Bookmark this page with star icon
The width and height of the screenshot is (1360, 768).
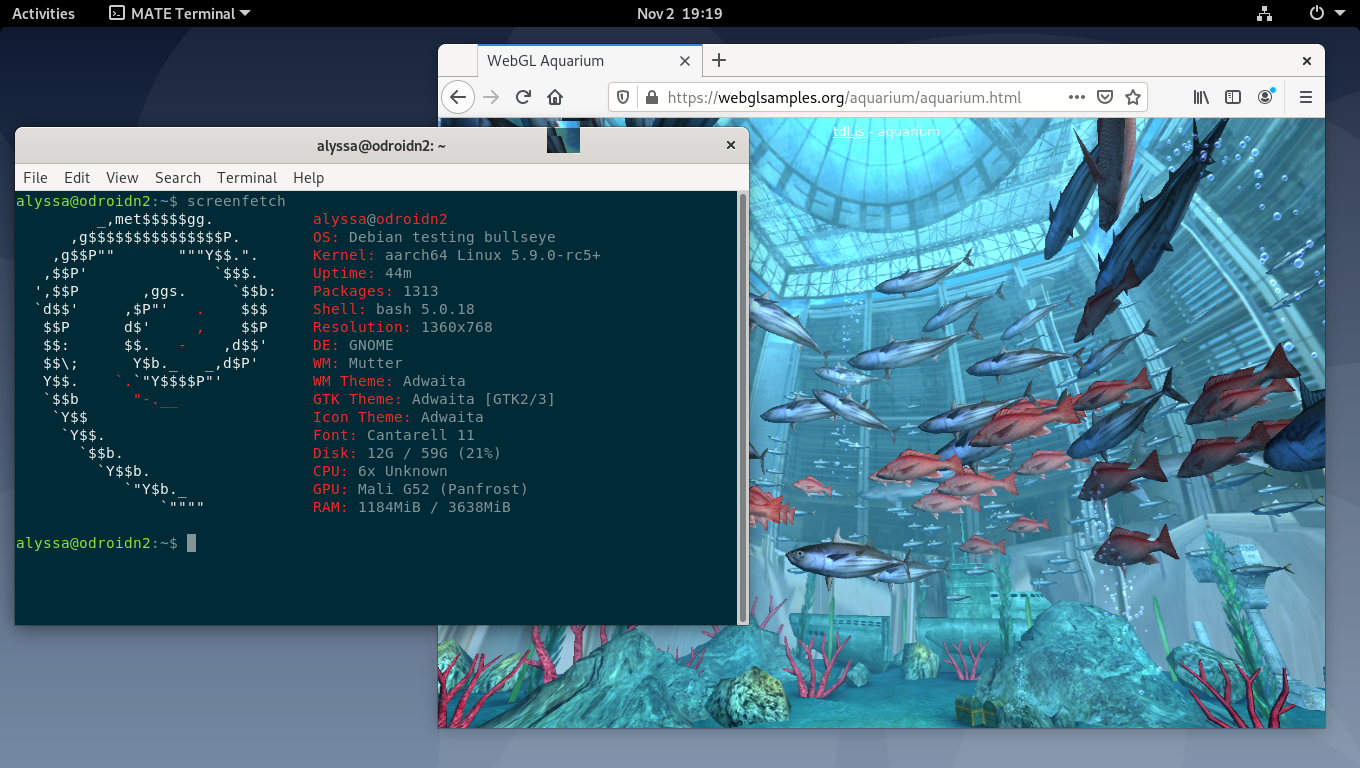(x=1133, y=97)
